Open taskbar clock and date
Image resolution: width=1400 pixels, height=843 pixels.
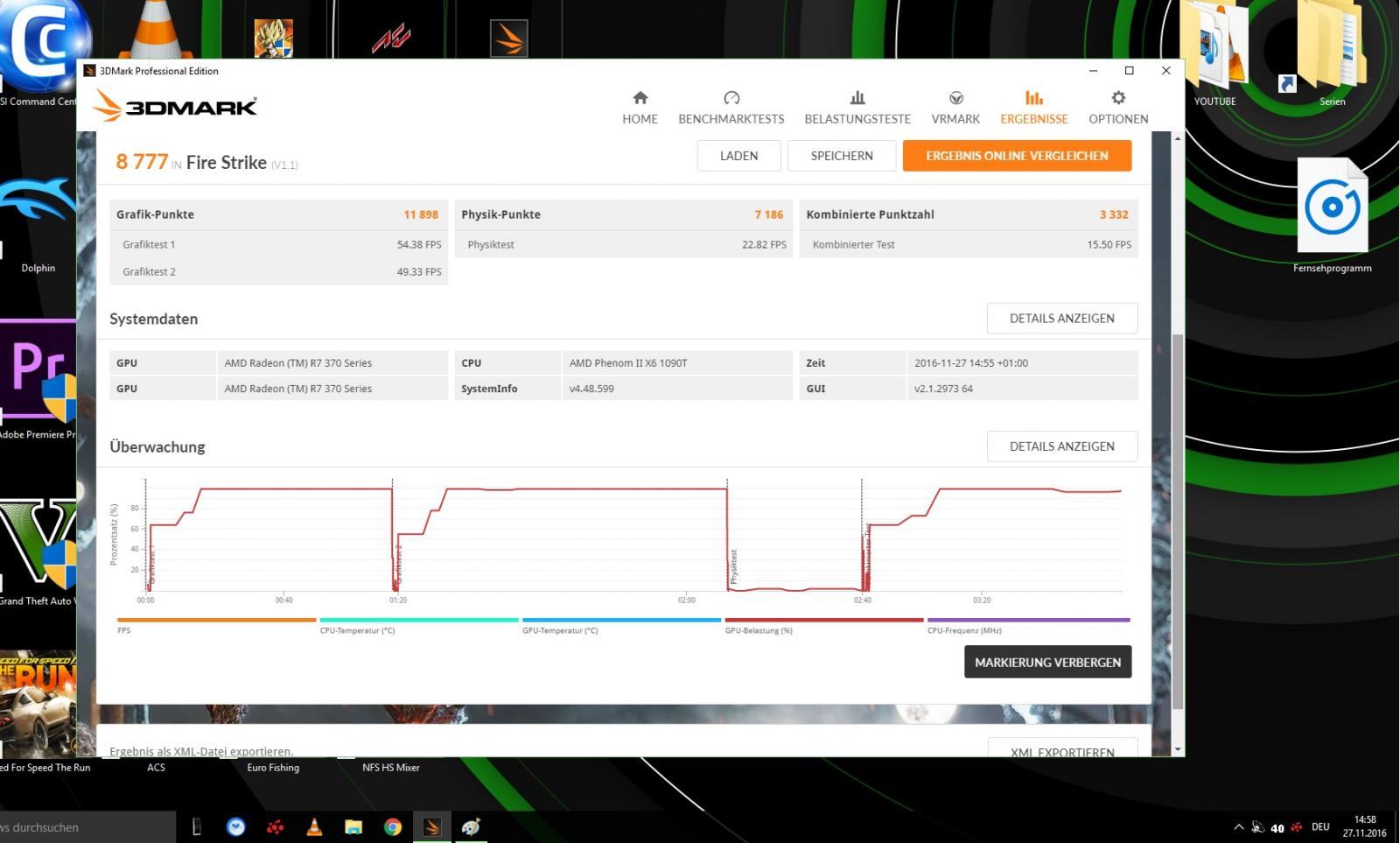tap(1365, 827)
